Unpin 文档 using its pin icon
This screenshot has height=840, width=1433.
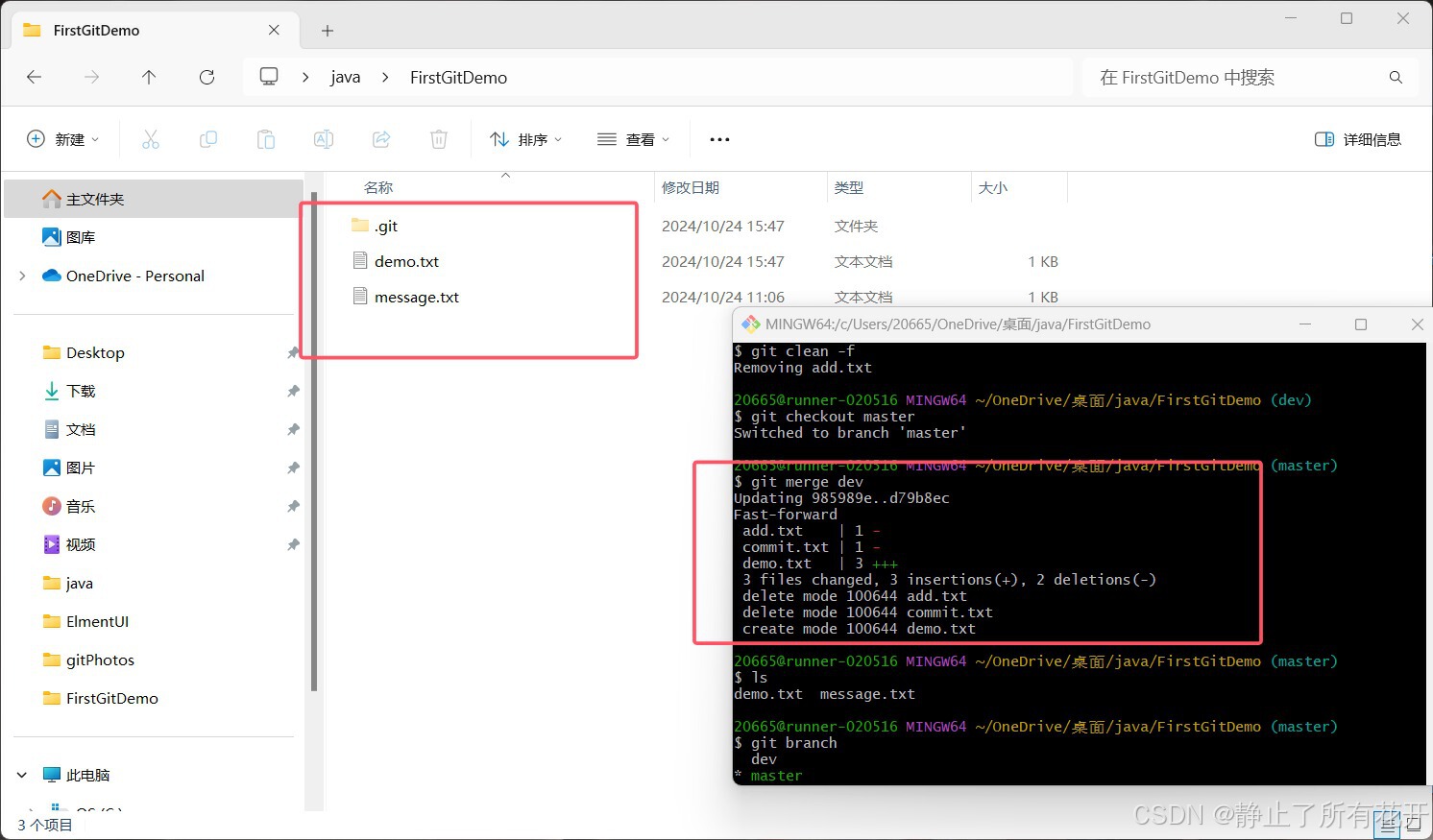tap(293, 430)
